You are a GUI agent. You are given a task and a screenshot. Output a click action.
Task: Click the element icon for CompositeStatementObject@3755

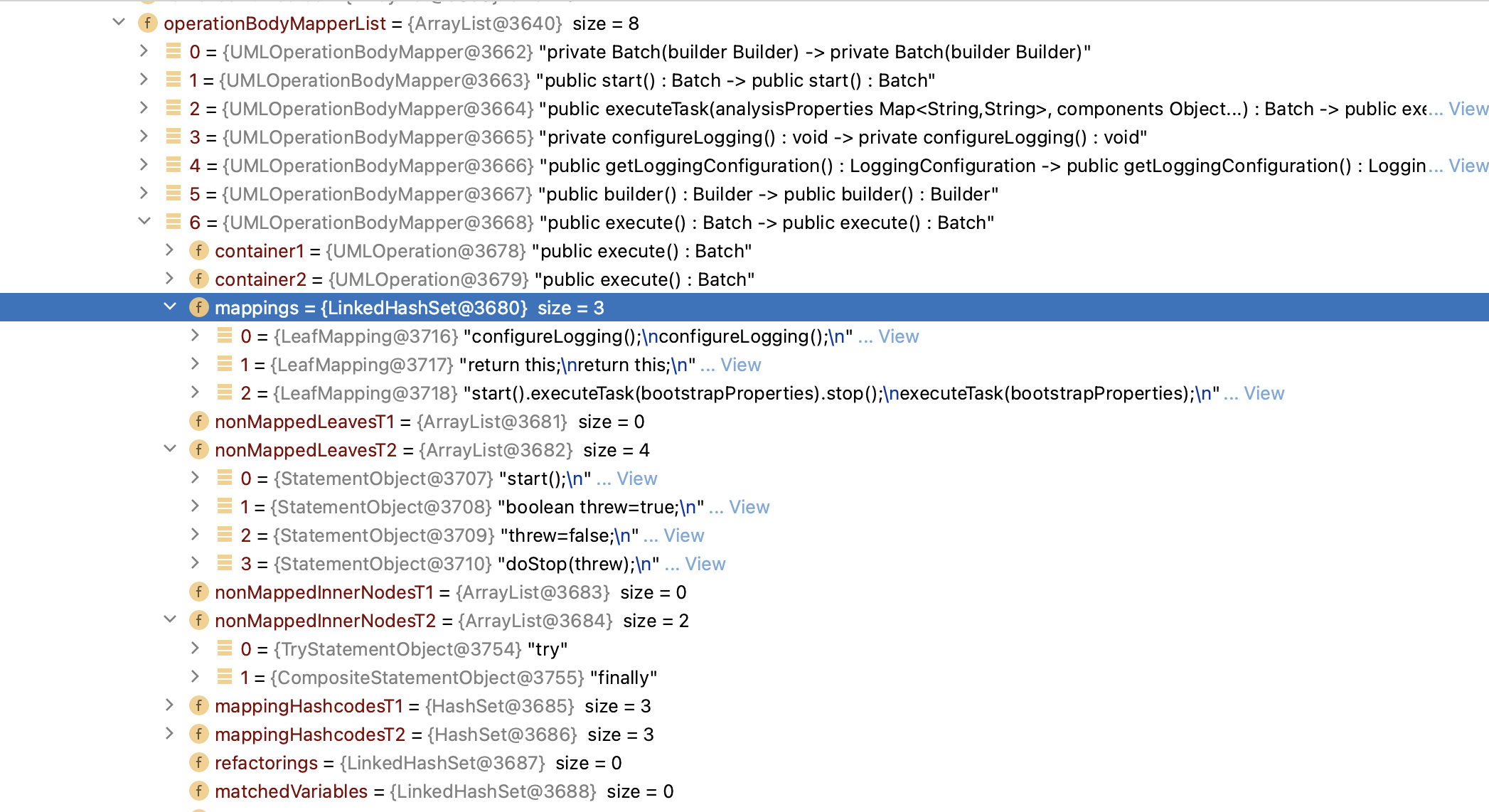coord(224,677)
